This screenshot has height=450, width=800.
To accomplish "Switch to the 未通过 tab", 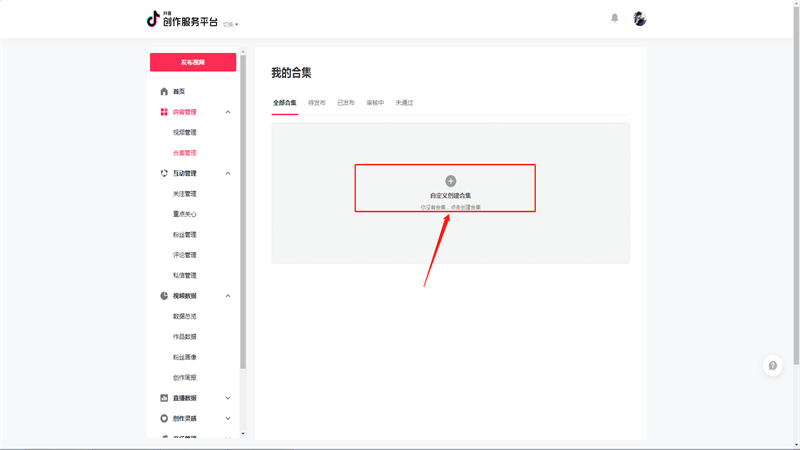I will point(404,103).
